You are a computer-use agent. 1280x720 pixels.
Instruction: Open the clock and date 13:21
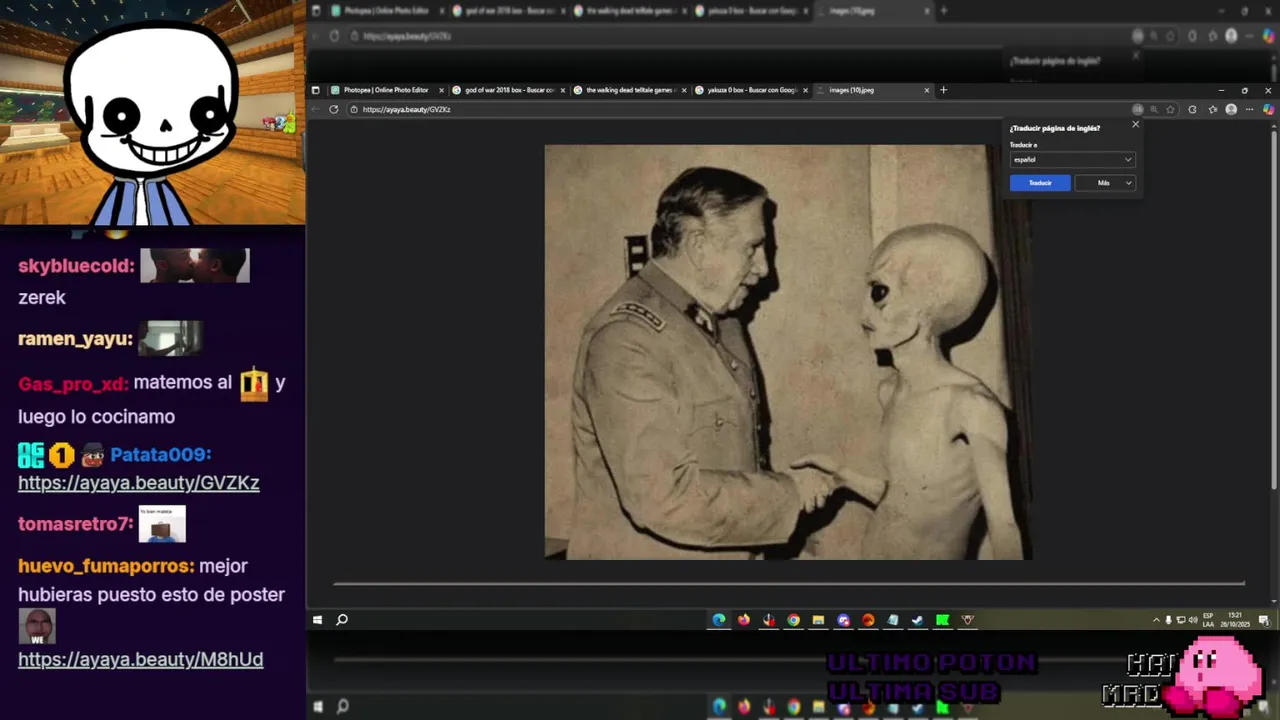pos(1235,620)
